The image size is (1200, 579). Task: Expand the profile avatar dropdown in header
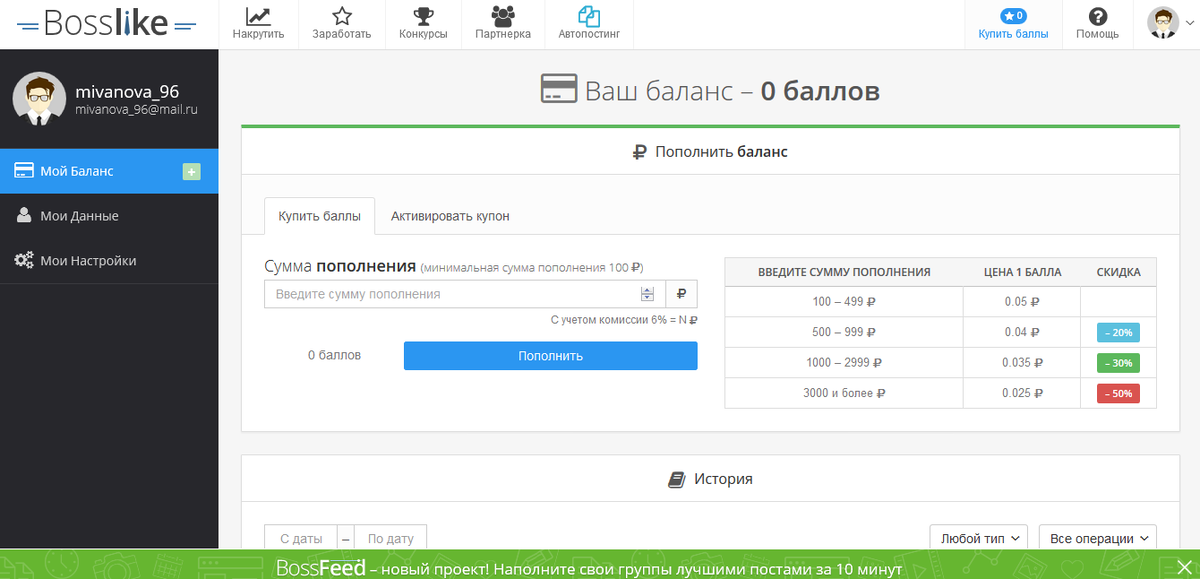point(1171,23)
